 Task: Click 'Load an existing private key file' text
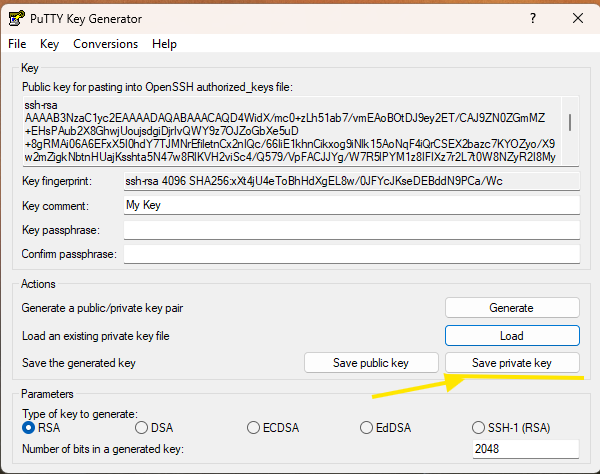(96, 336)
